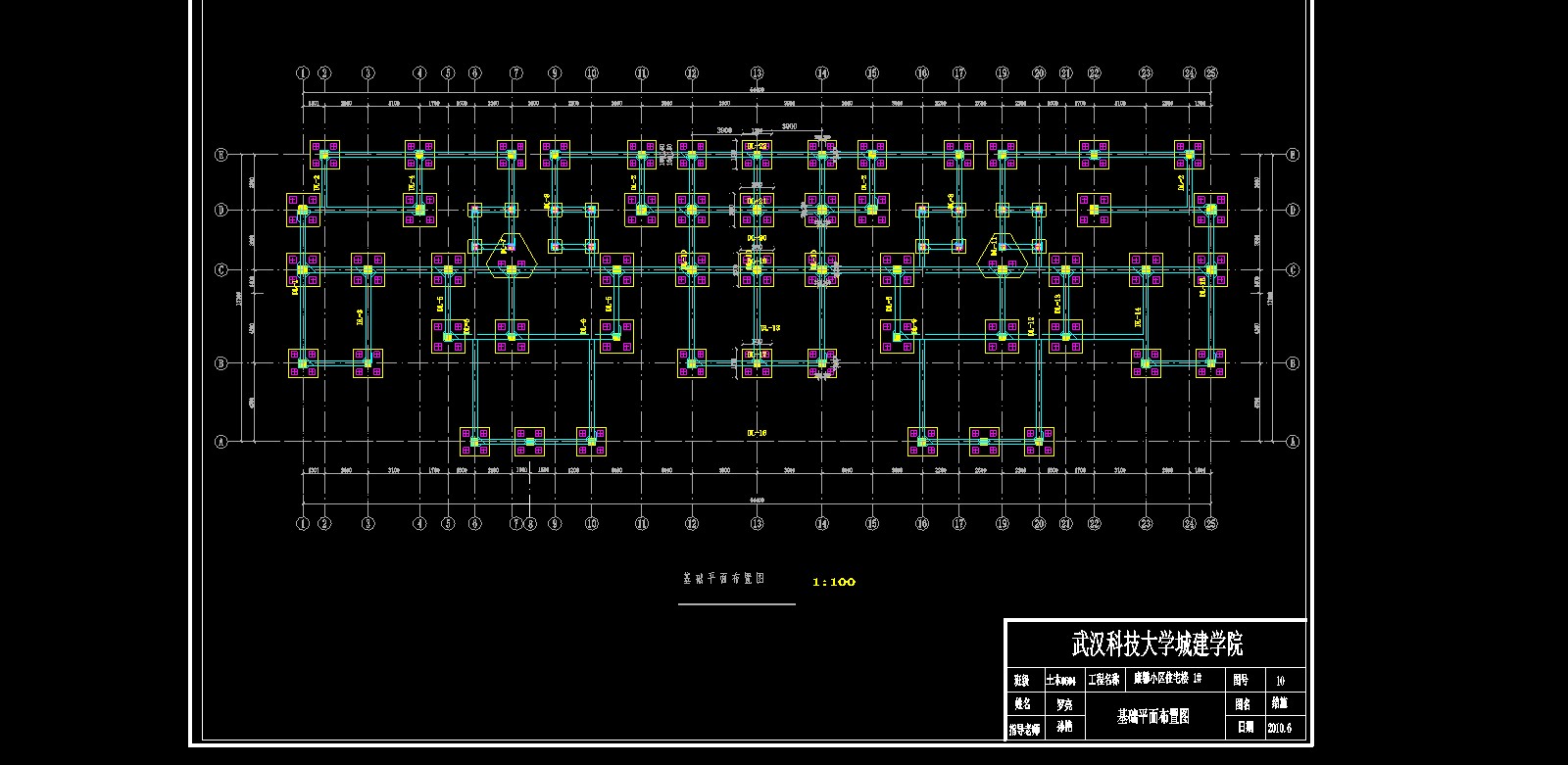The image size is (1568, 765).
Task: Select the drawing number value 10
Action: [1280, 681]
